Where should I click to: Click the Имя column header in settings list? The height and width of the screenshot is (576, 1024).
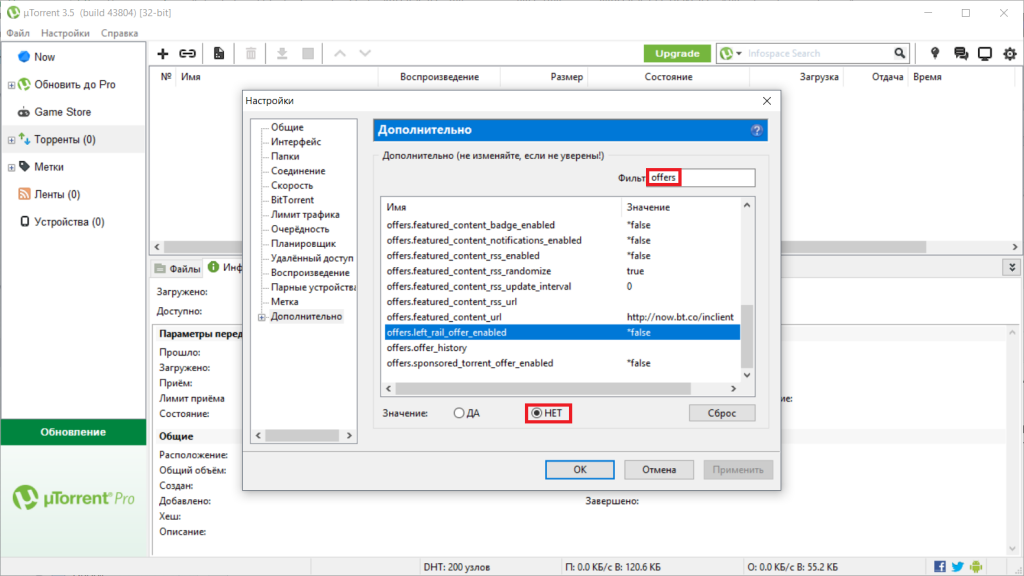[x=501, y=207]
